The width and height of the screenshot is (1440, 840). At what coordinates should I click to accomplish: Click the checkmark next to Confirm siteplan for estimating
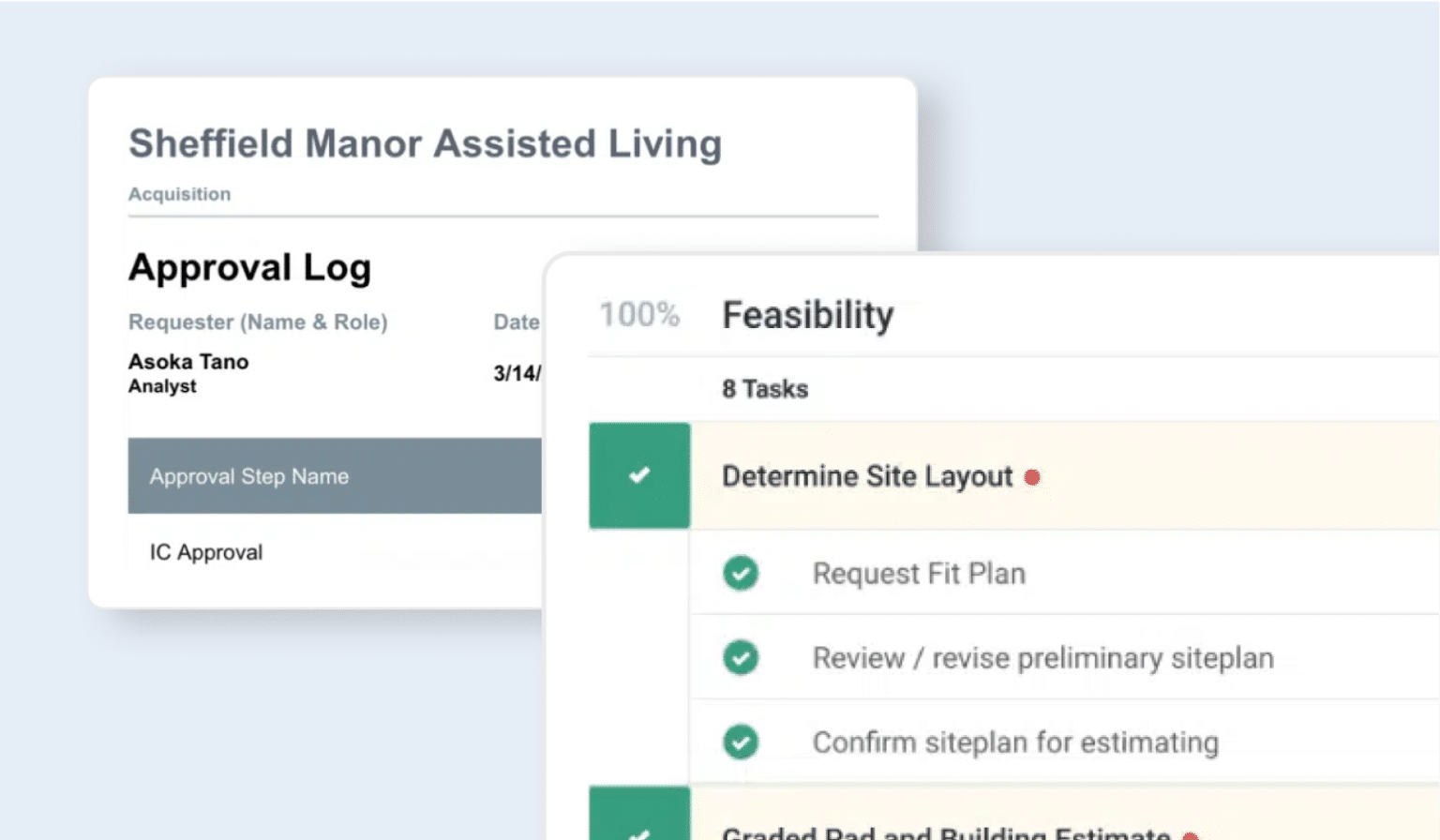[740, 741]
